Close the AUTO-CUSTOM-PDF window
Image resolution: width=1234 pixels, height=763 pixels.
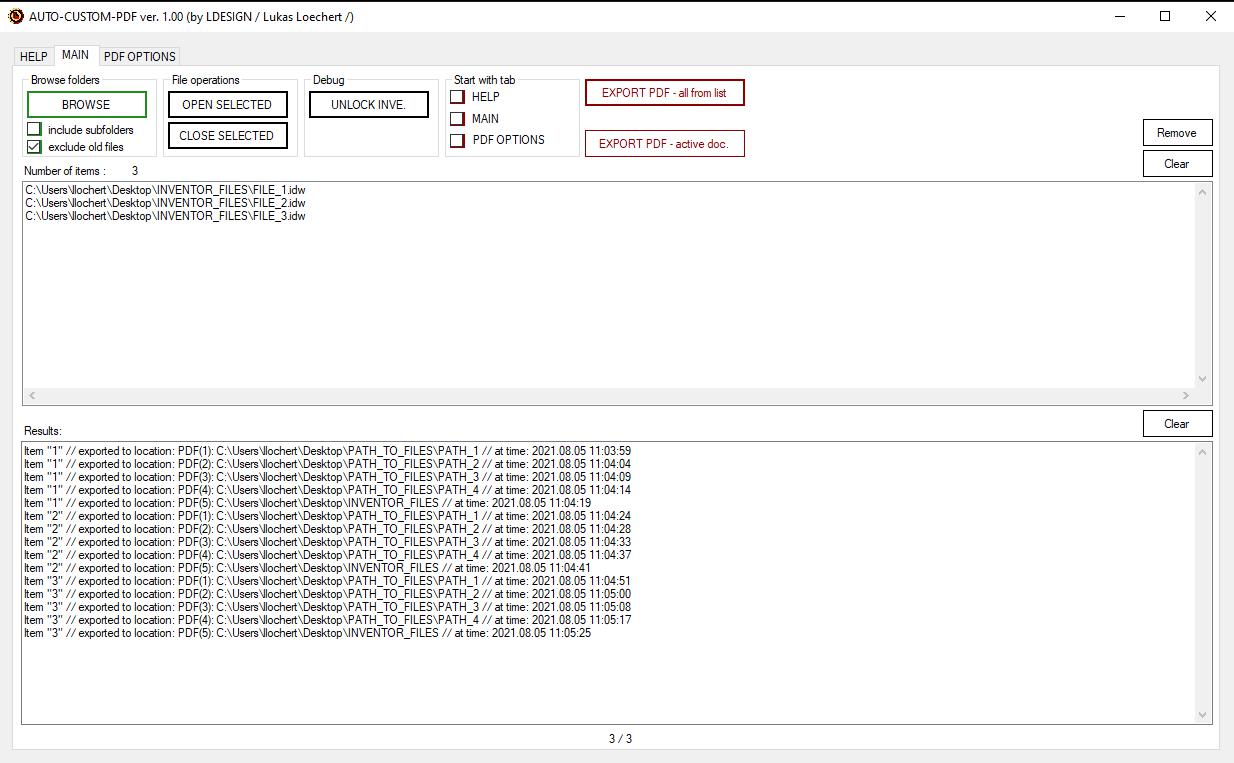pyautogui.click(x=1211, y=16)
